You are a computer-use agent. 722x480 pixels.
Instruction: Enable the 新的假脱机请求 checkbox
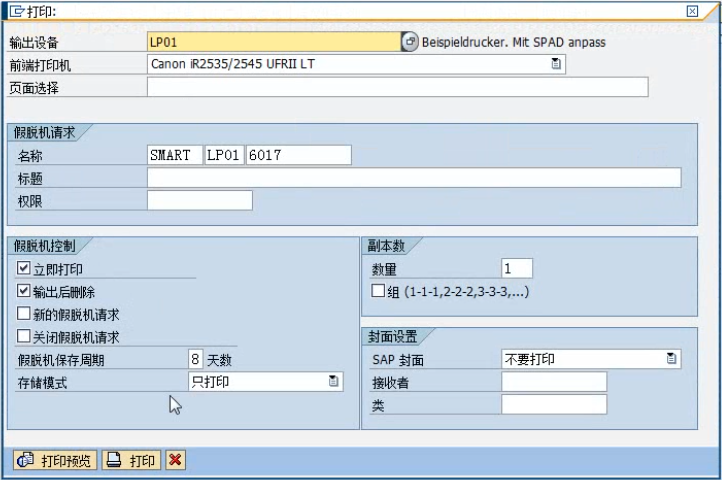25,314
